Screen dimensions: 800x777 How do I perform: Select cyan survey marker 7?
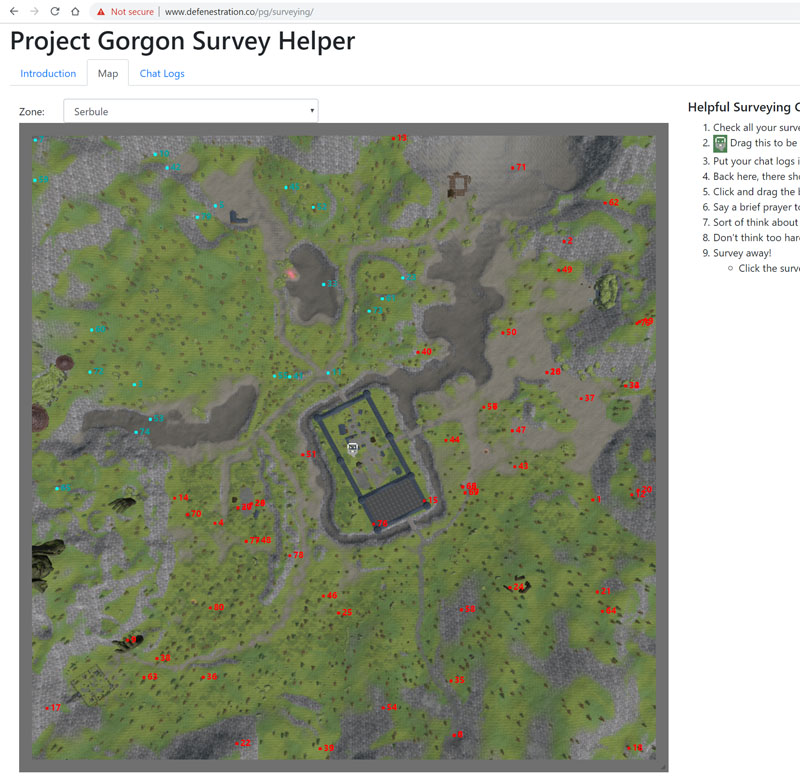pos(39,139)
